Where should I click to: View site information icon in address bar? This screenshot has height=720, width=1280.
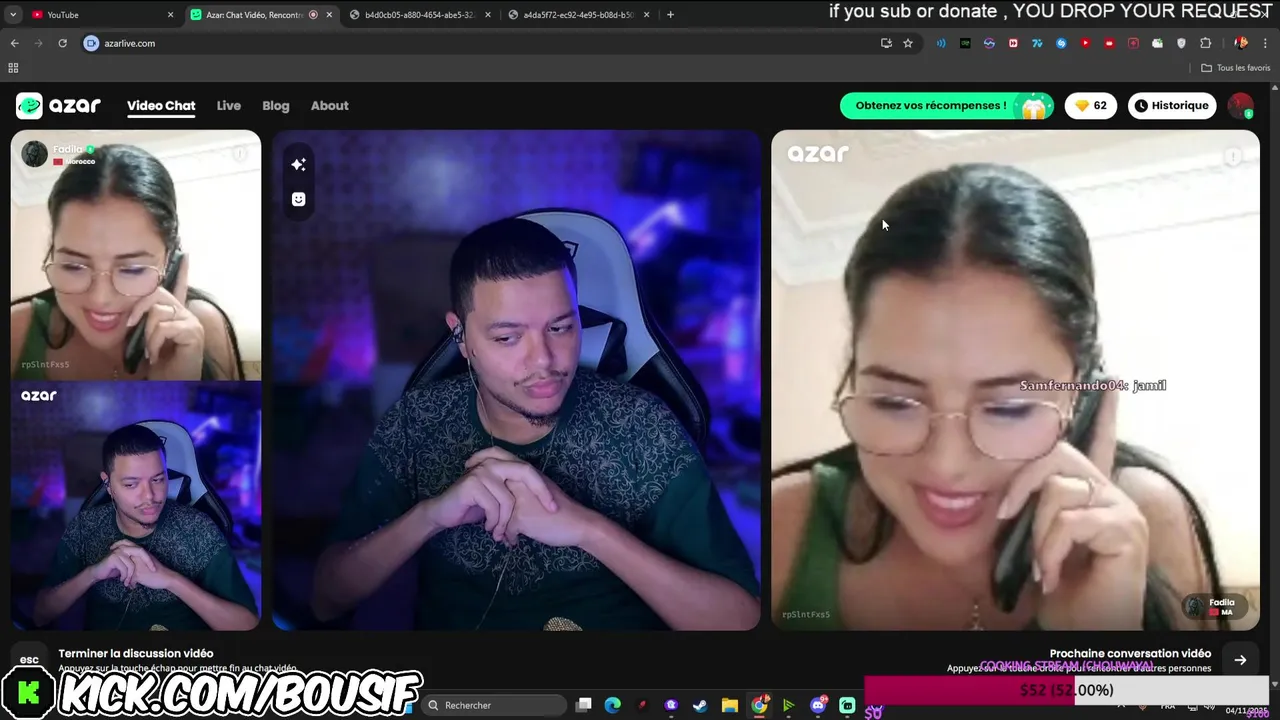tap(91, 43)
